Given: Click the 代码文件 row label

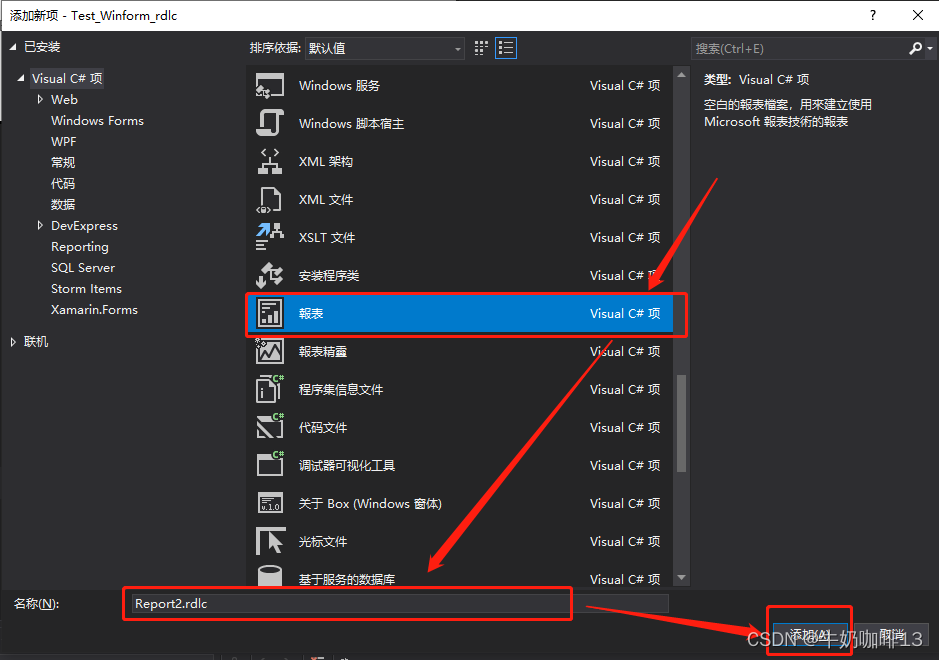Looking at the screenshot, I should (x=323, y=428).
